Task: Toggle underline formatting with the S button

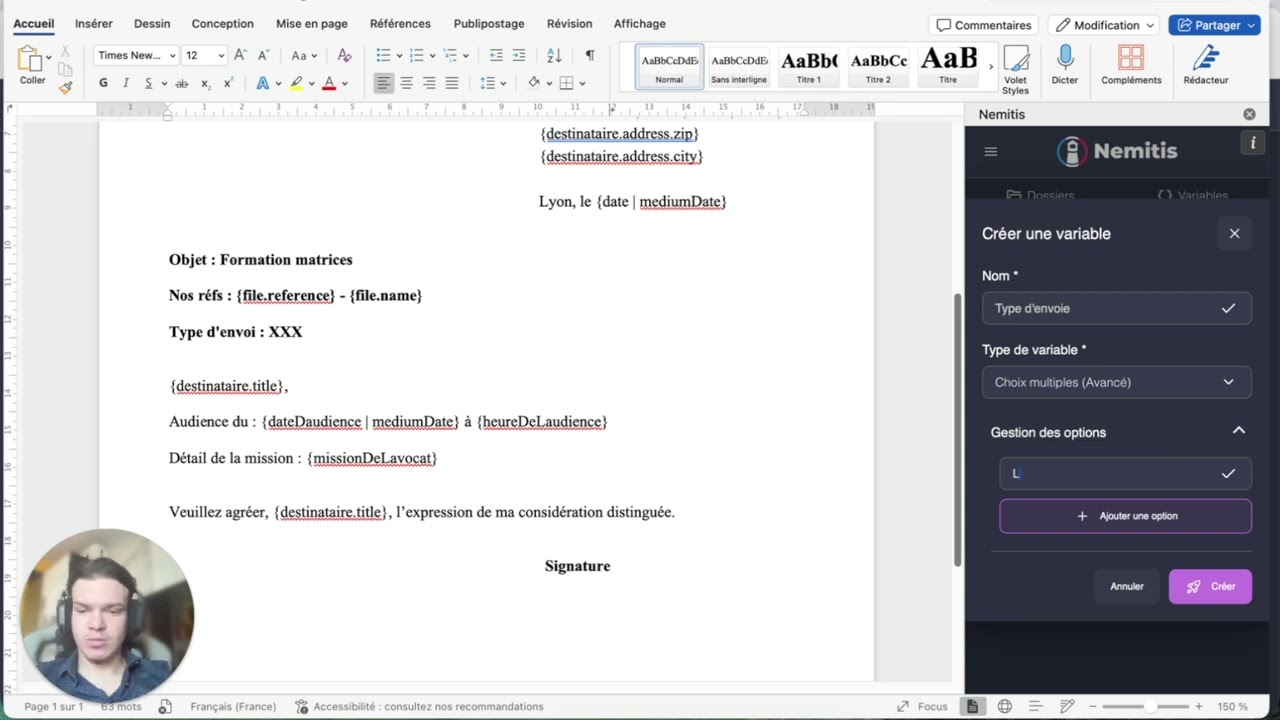Action: pos(149,83)
